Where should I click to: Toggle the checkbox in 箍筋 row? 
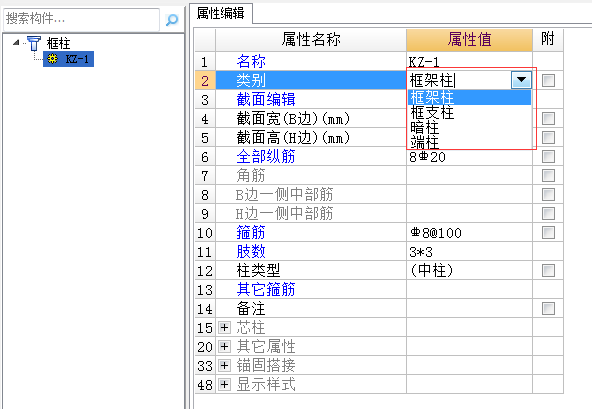coord(548,232)
